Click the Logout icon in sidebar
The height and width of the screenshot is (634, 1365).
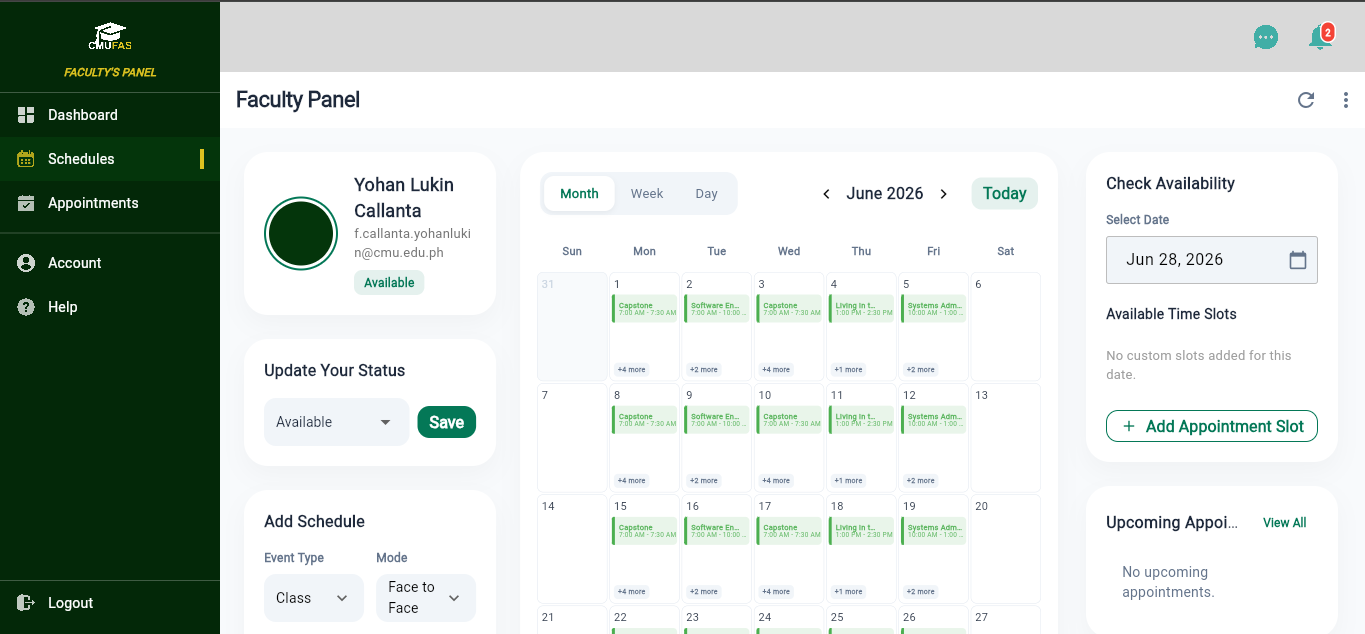pyautogui.click(x=26, y=603)
